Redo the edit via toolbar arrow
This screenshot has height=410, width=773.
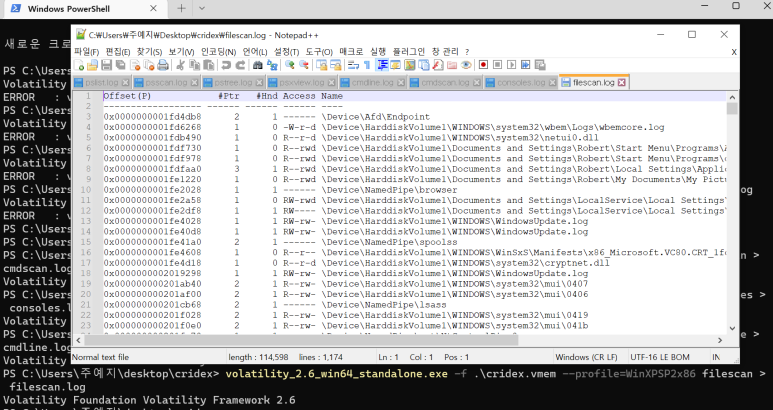click(x=241, y=65)
